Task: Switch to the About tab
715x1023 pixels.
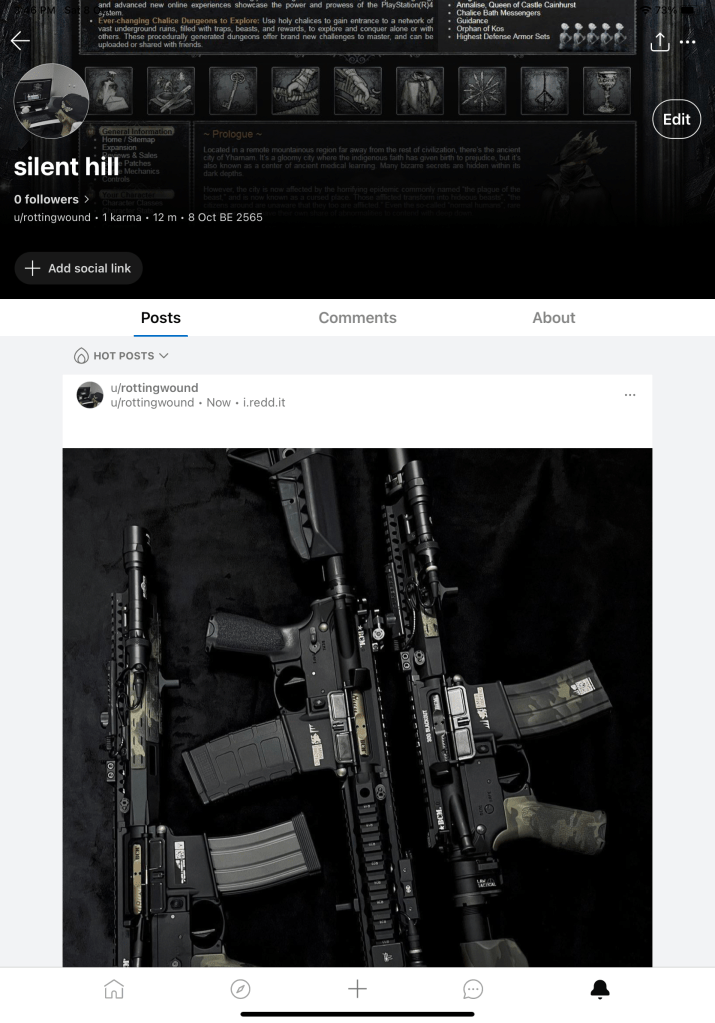Action: 553,318
